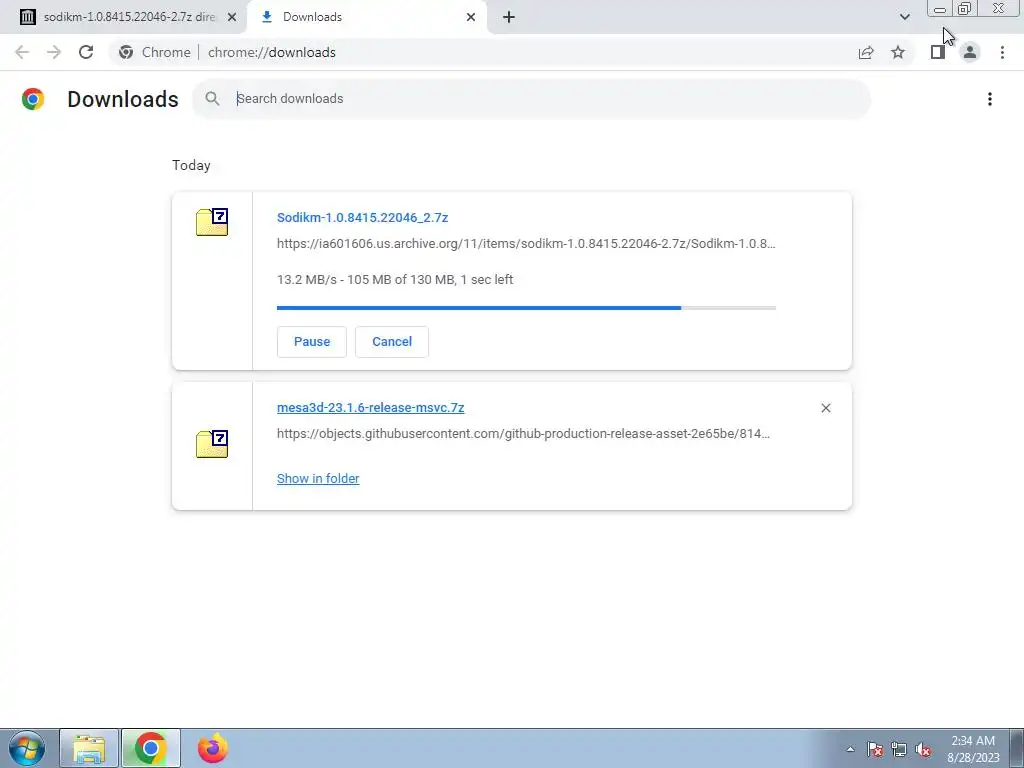Click the network tray icon
1024x768 pixels.
coord(899,749)
